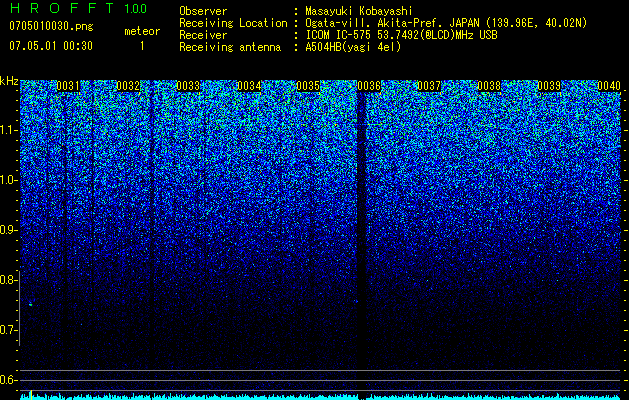The width and height of the screenshot is (629, 400).
Task: Click time marker 0035
Action: point(308,86)
